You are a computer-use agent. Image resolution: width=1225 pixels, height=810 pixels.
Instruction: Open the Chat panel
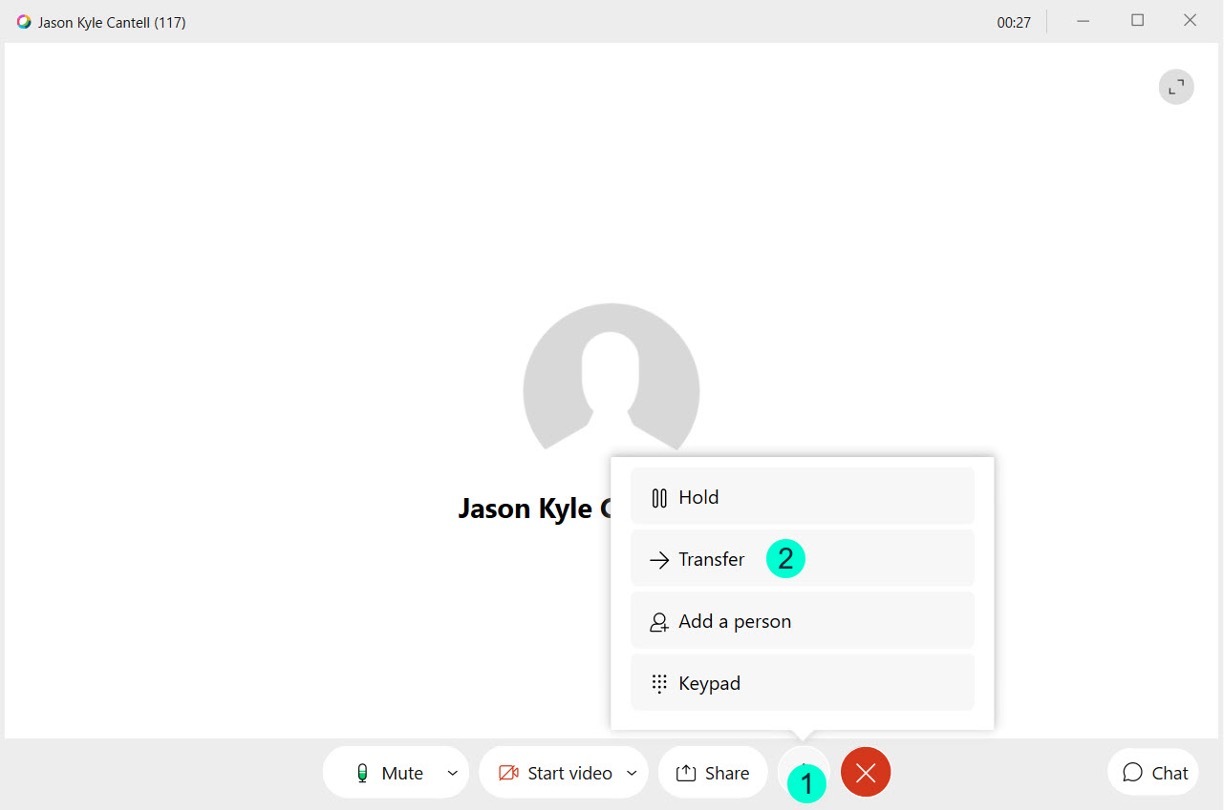tap(1153, 772)
